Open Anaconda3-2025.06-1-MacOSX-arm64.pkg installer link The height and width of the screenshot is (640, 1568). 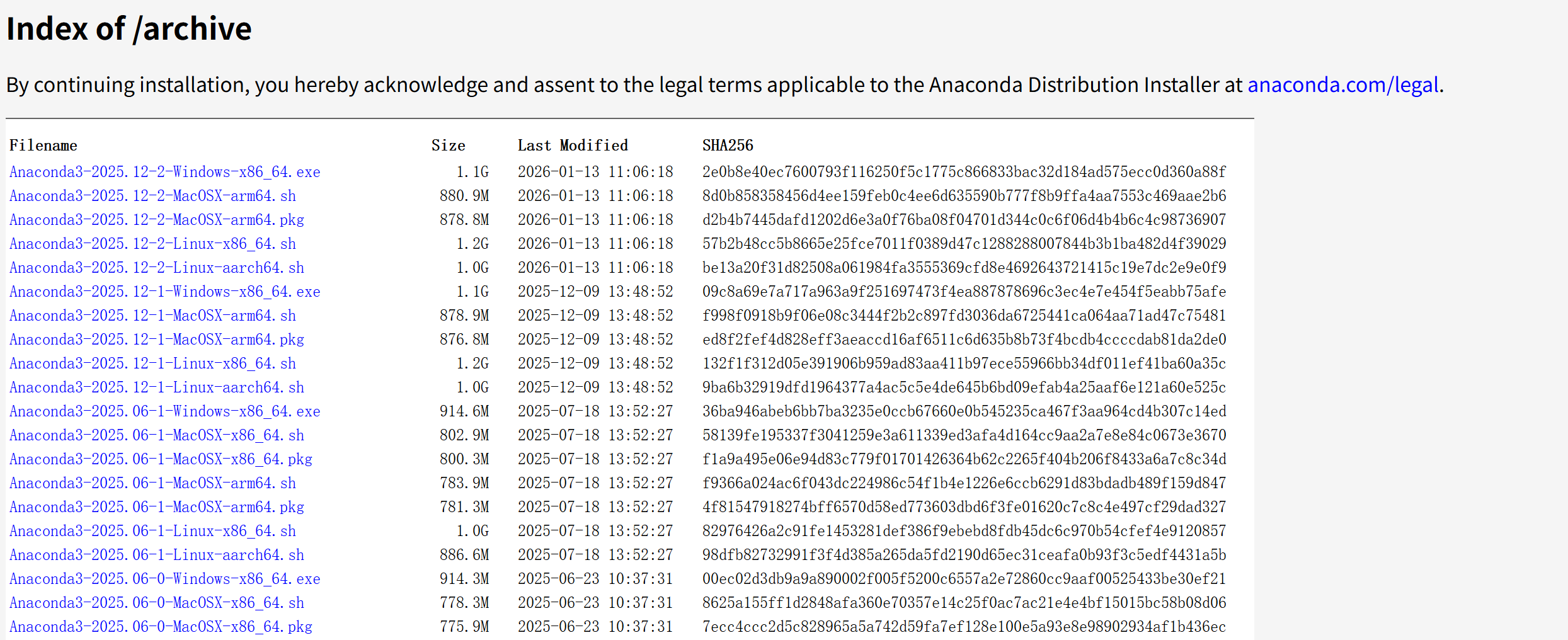[157, 507]
